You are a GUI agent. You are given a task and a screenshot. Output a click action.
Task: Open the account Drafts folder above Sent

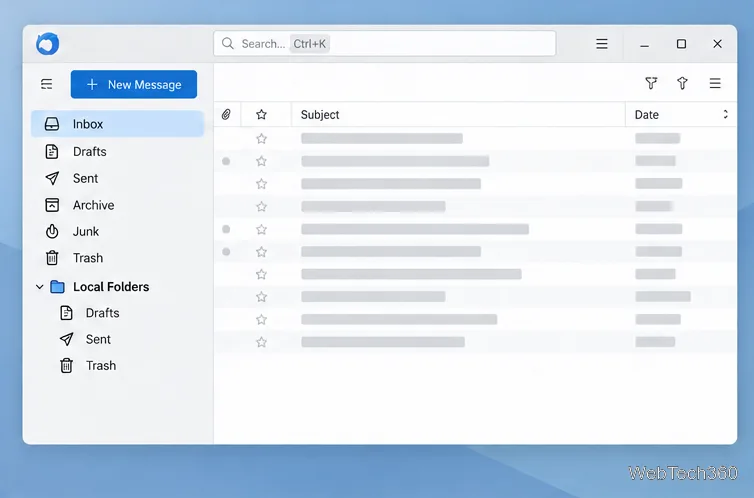coord(118,151)
